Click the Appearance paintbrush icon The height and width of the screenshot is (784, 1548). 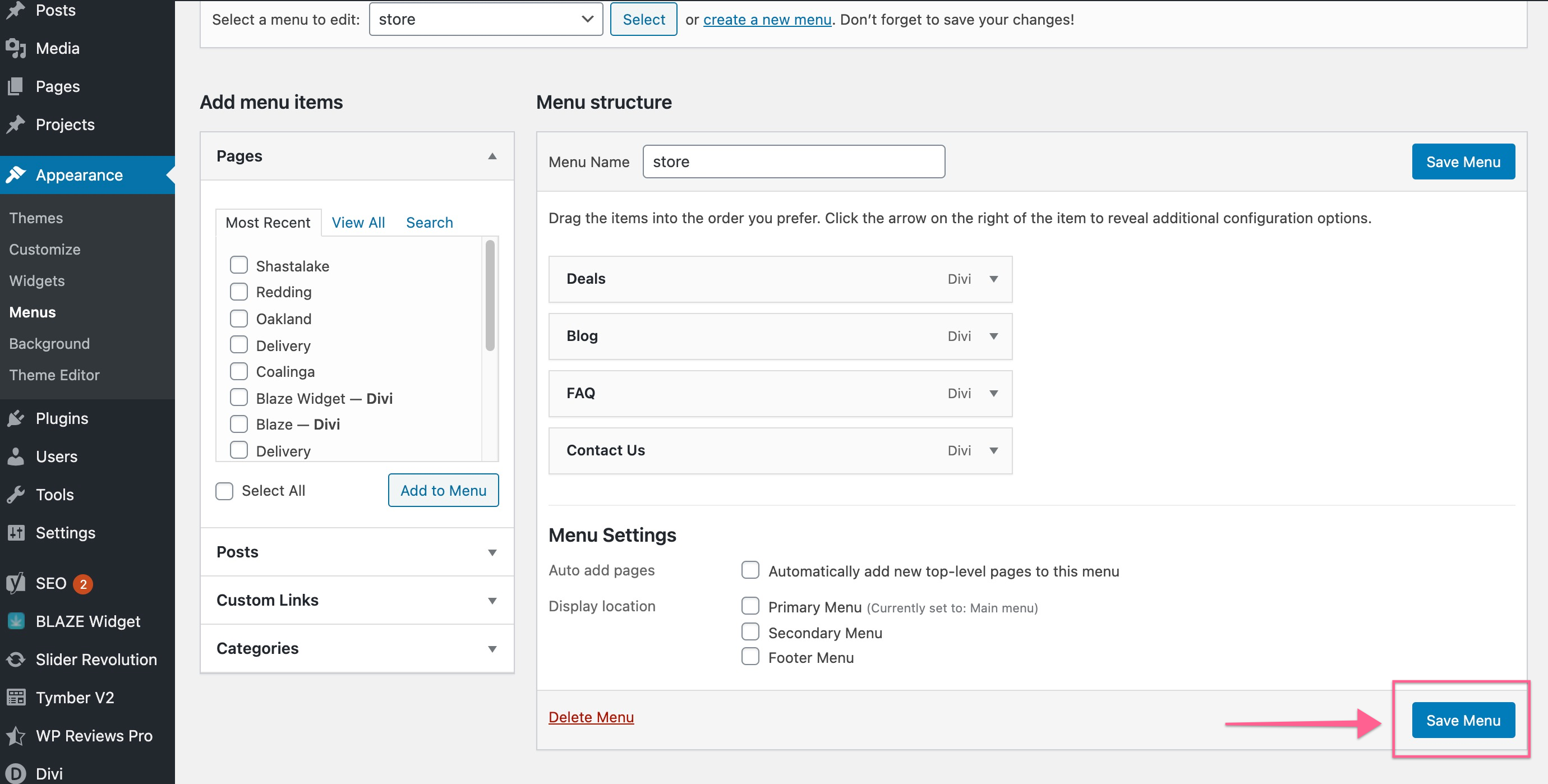coord(16,175)
